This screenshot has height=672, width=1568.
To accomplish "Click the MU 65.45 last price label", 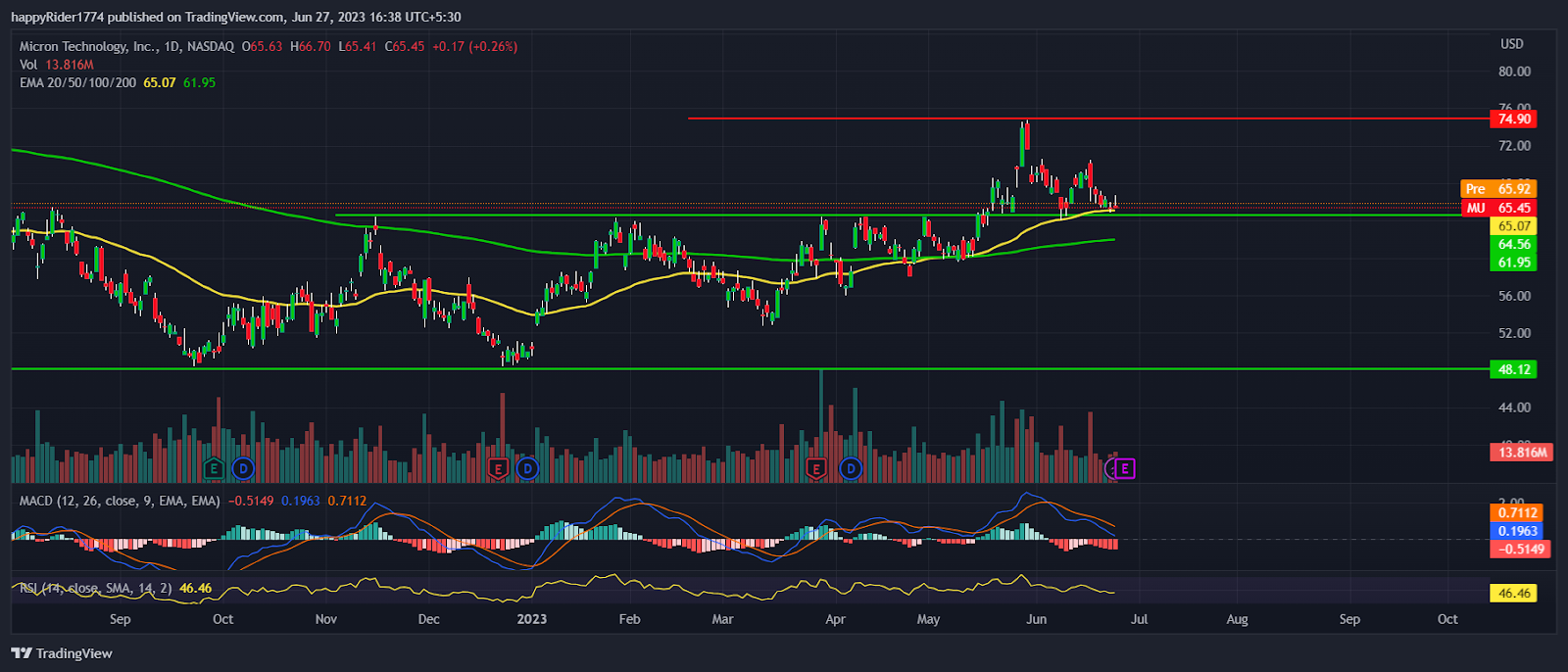I will click(1498, 208).
